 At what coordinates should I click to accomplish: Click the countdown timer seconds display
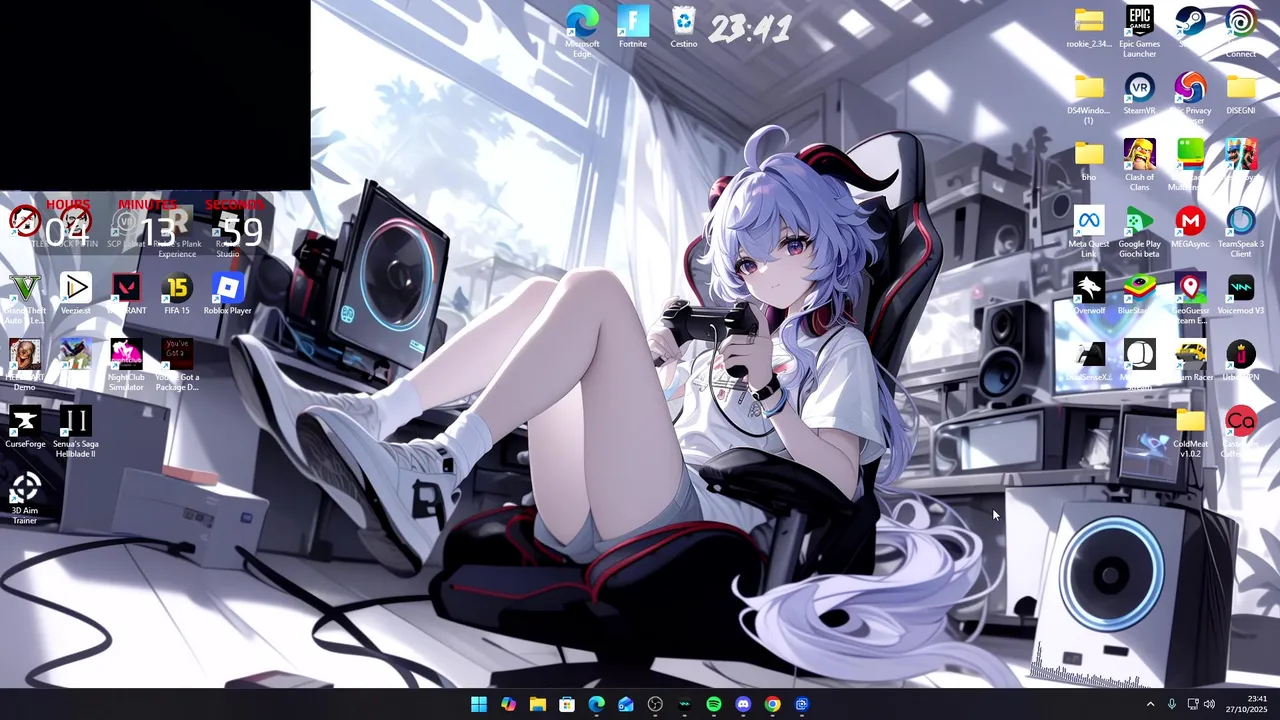pos(239,233)
